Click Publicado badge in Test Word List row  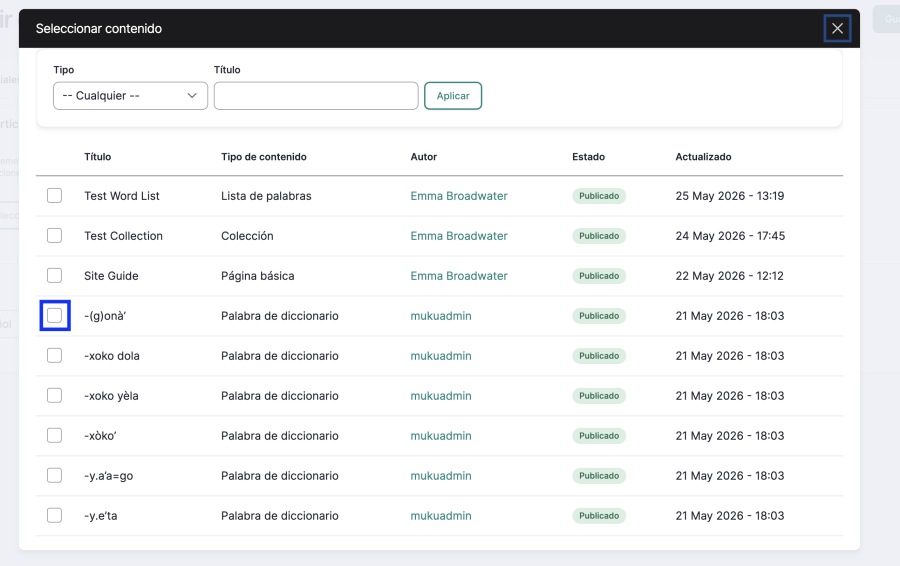(x=599, y=196)
